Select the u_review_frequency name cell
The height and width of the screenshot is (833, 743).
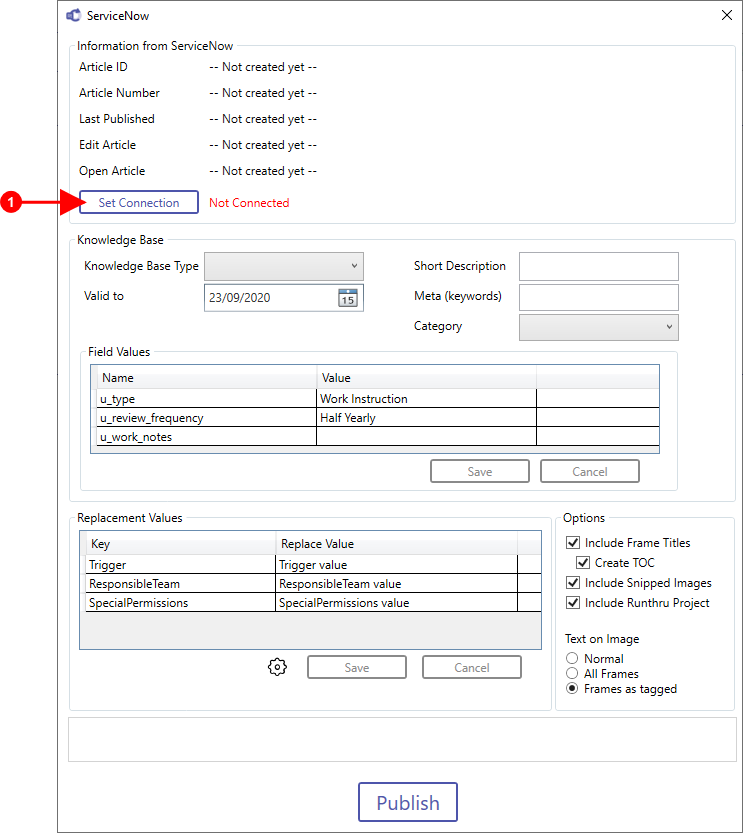(207, 418)
